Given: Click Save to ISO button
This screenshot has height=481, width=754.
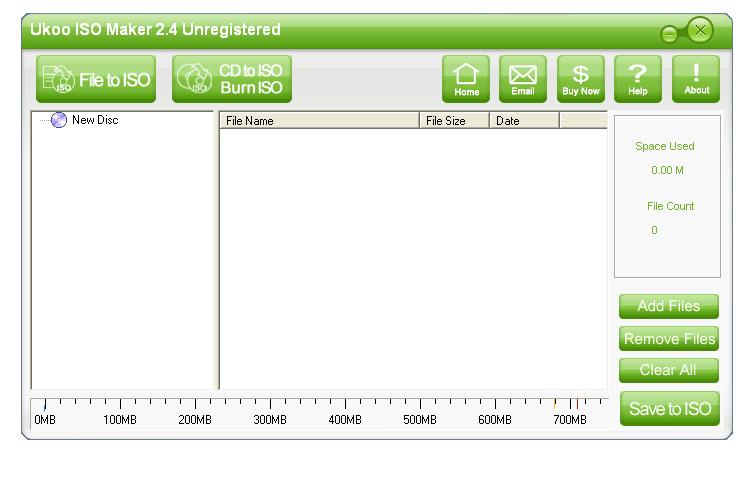Looking at the screenshot, I should pos(669,408).
